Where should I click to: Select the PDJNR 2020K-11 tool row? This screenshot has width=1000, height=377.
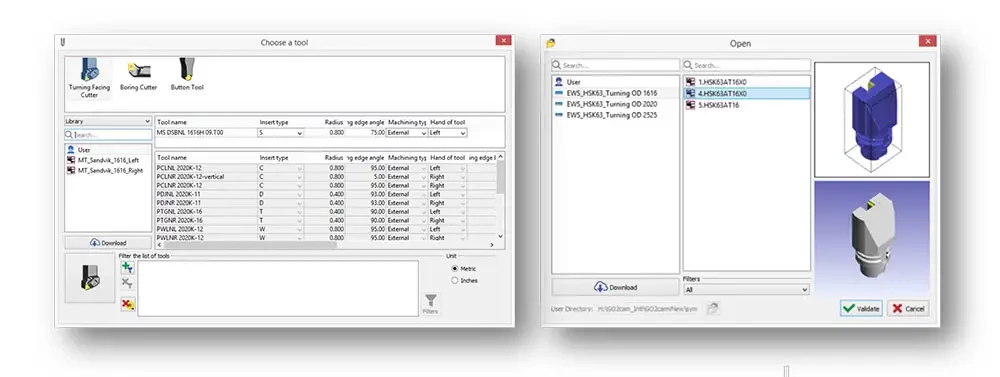coord(325,203)
